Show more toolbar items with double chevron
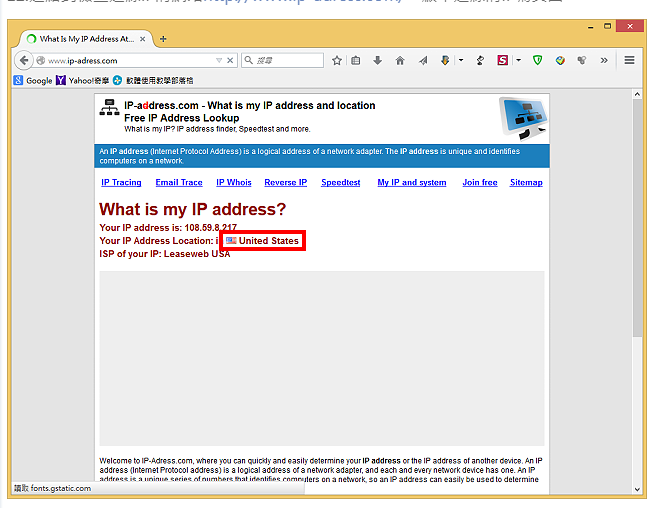Viewport: 663px width, 508px height. (x=604, y=60)
